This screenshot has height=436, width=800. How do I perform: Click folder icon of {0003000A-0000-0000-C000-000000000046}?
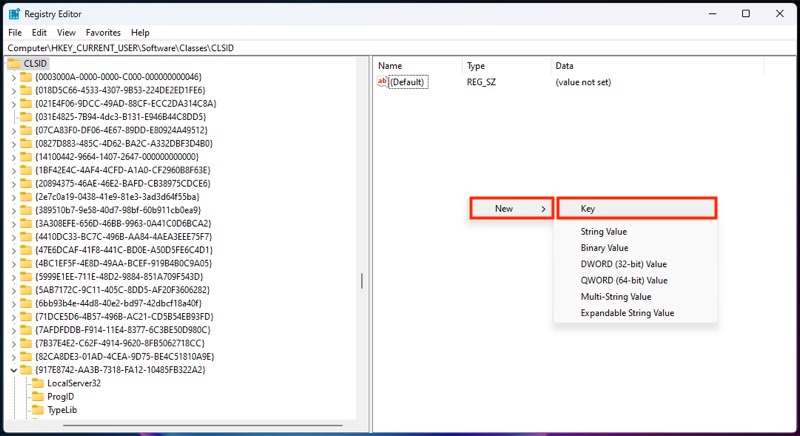click(26, 76)
